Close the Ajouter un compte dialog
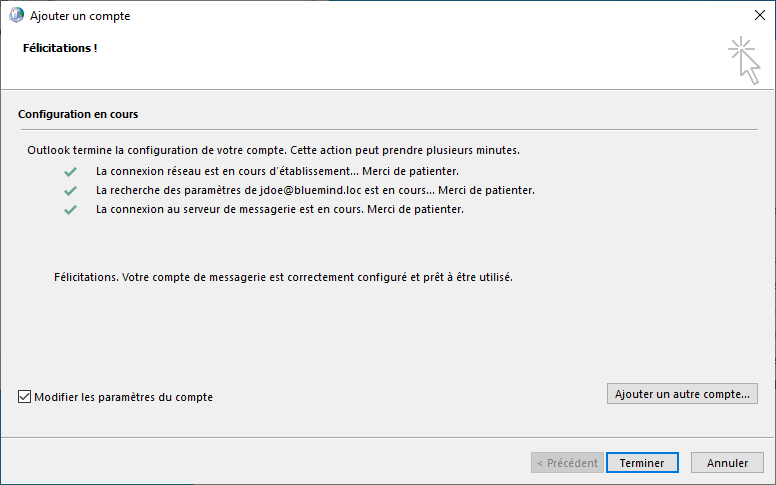The image size is (776, 485). coord(759,16)
